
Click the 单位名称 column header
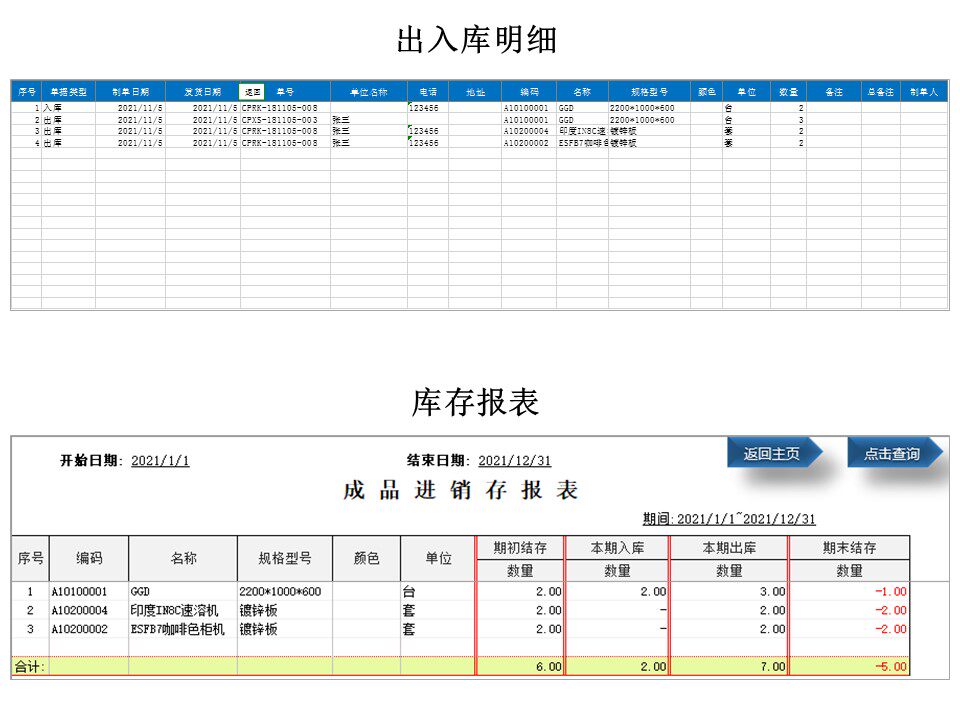[369, 92]
